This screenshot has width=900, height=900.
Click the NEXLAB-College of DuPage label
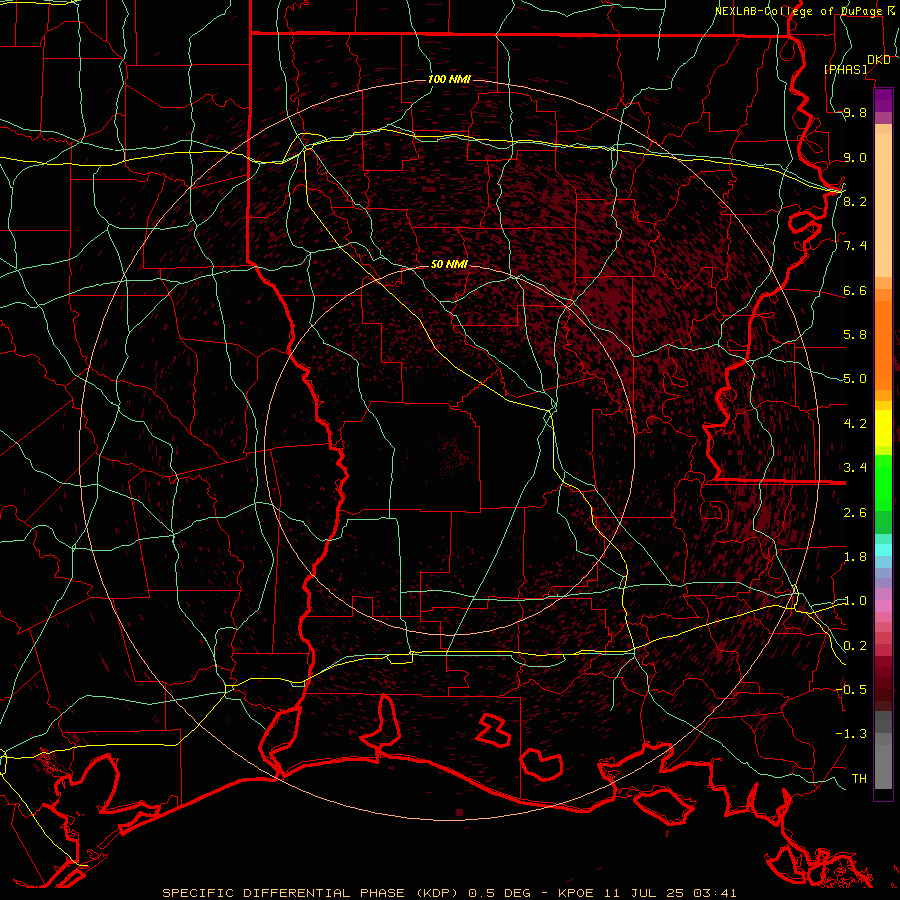(798, 11)
